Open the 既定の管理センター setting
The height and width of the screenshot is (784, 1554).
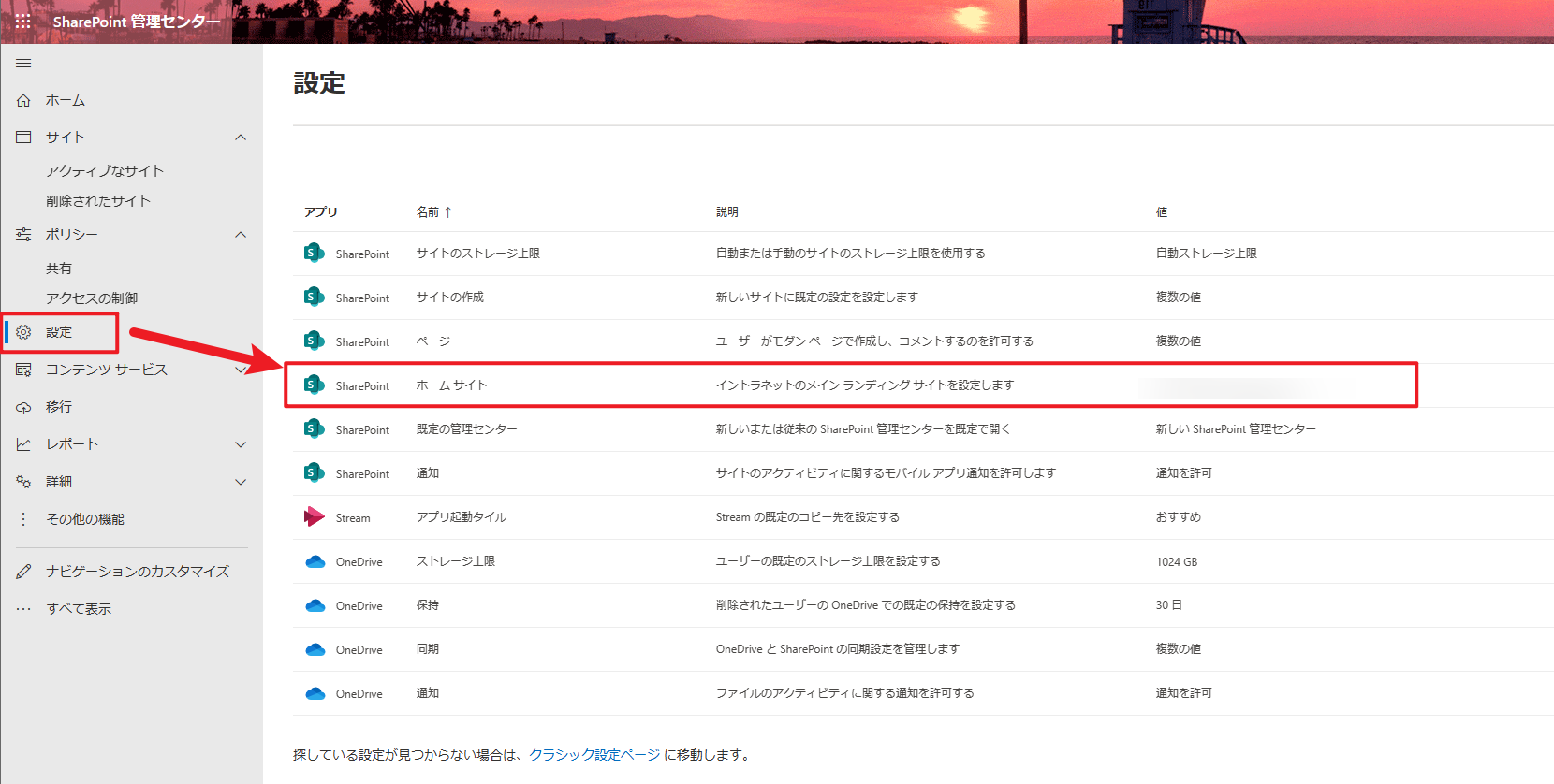coord(467,428)
